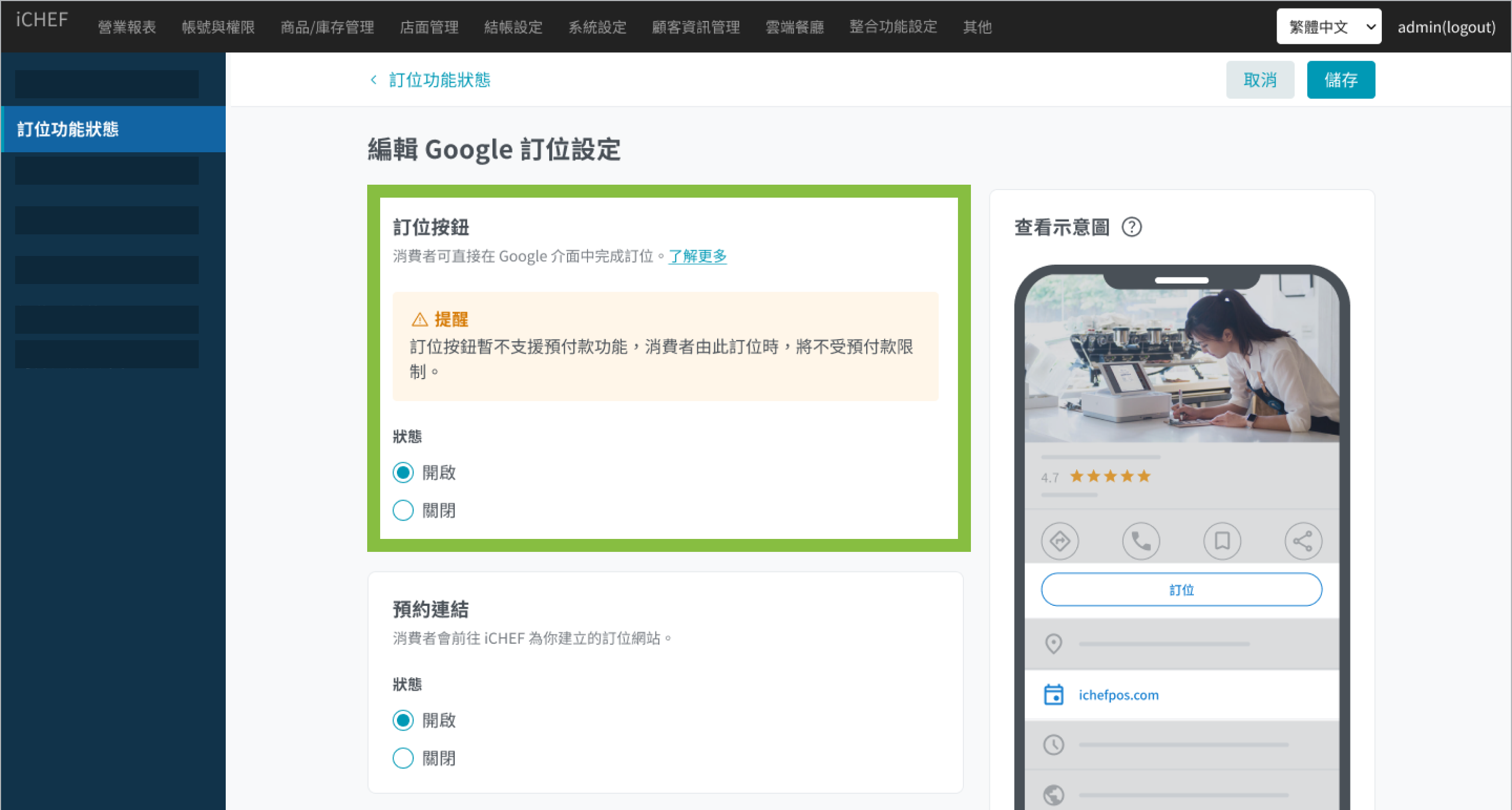The height and width of the screenshot is (810, 1512).
Task: Click the directions icon in phone preview
Action: 1059,541
